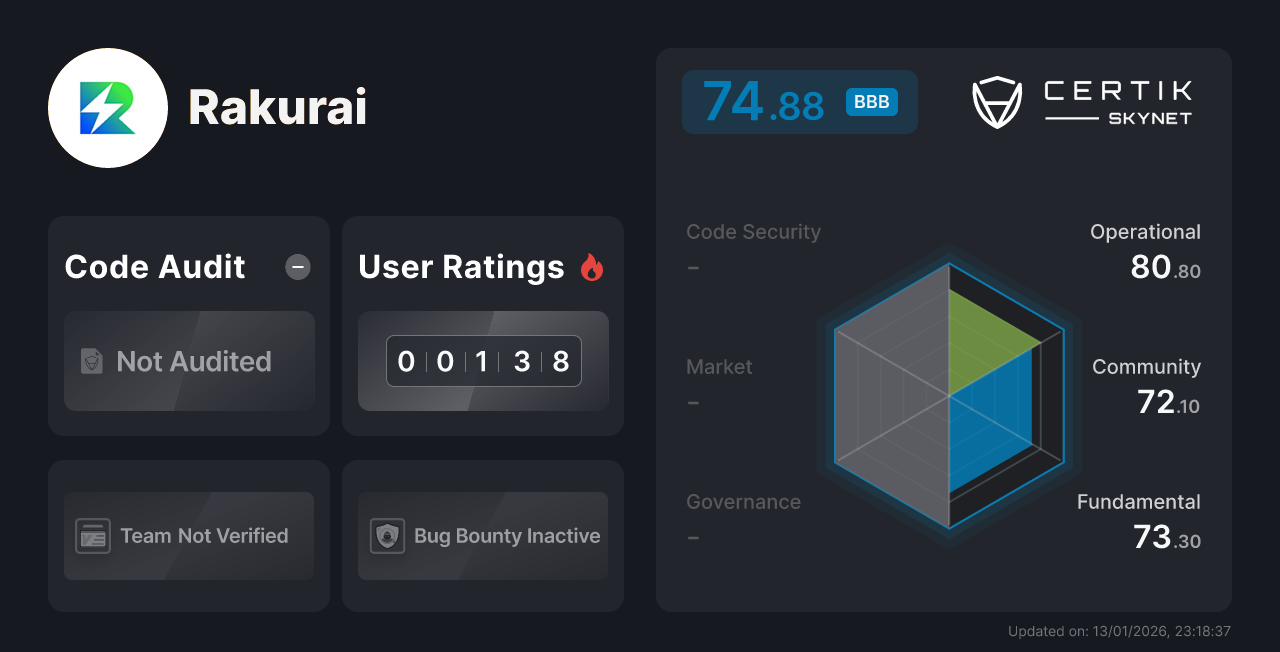This screenshot has width=1280, height=652.
Task: Toggle the Market metric display
Action: [x=719, y=383]
